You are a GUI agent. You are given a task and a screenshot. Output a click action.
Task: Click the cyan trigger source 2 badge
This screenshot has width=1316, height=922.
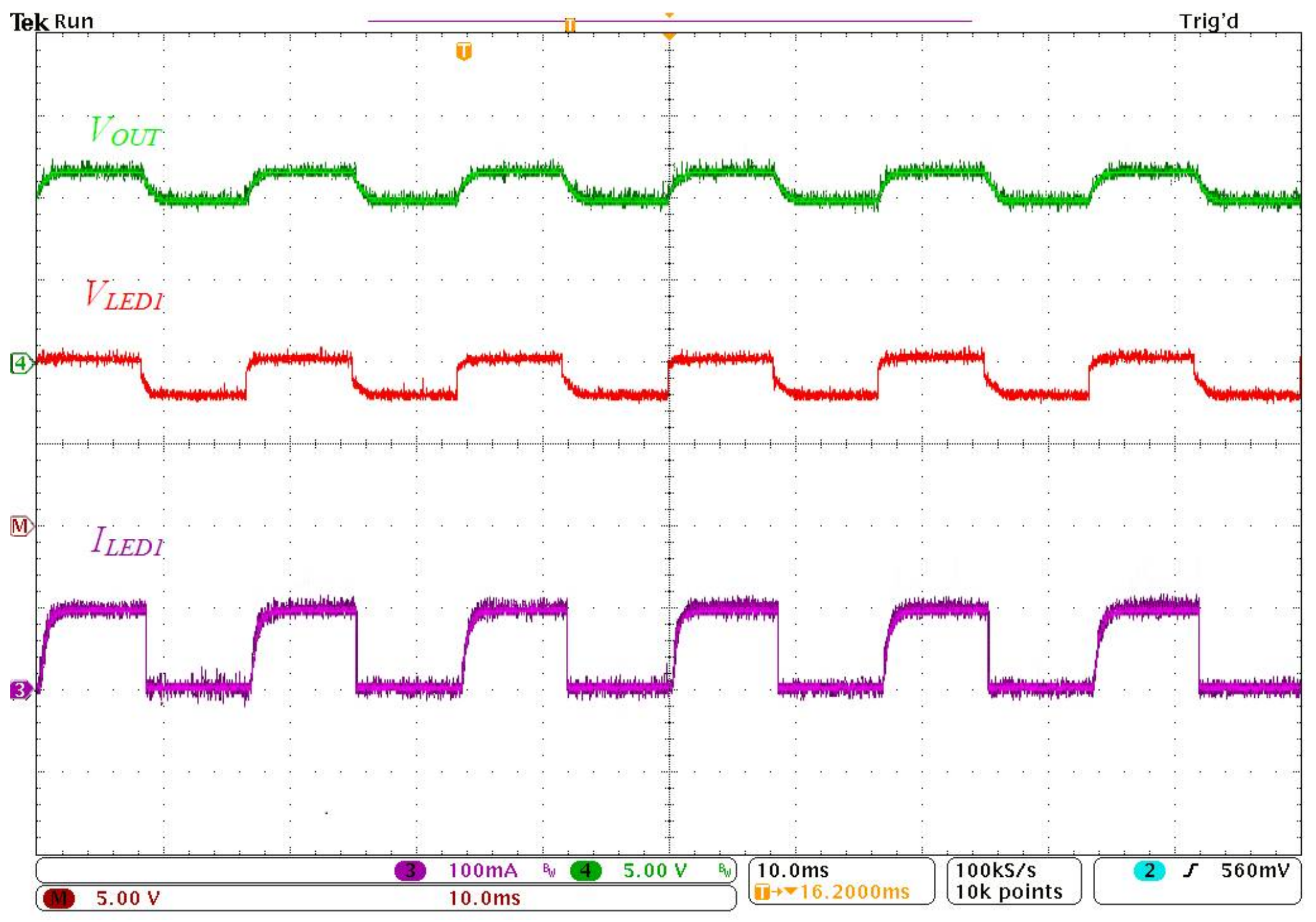pyautogui.click(x=1148, y=871)
